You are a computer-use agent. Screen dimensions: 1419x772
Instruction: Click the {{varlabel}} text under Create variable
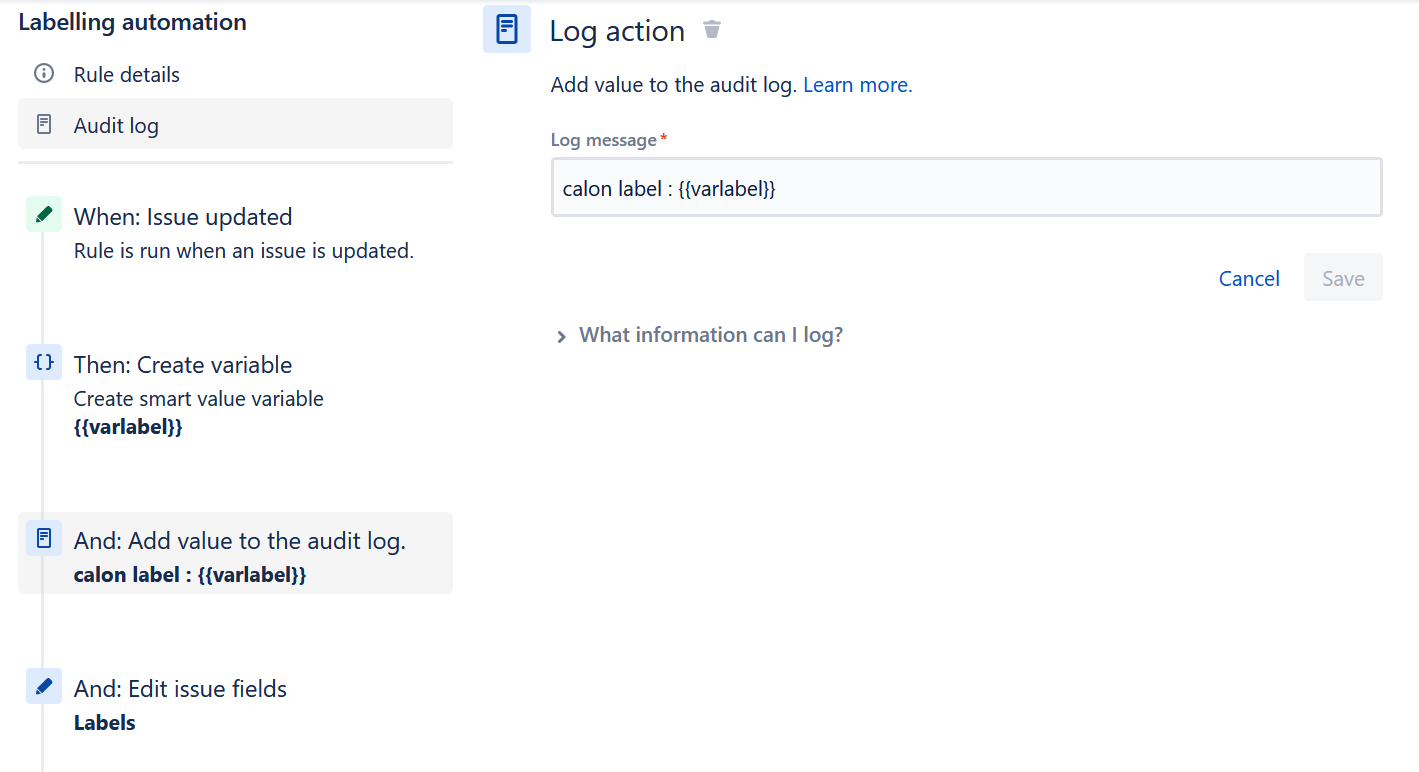(128, 427)
